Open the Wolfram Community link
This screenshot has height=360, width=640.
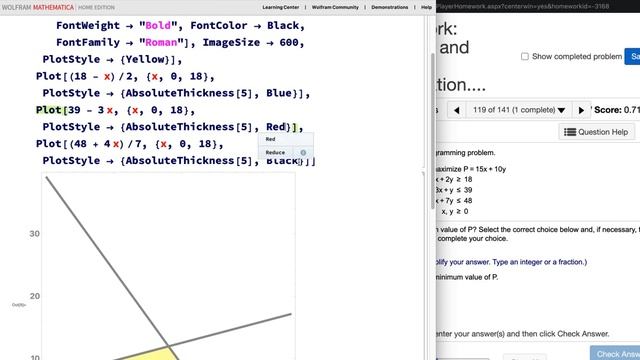[335, 7]
